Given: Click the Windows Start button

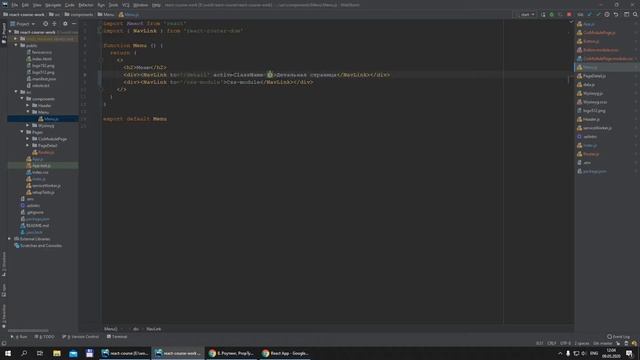Looking at the screenshot, I should pyautogui.click(x=8, y=353).
